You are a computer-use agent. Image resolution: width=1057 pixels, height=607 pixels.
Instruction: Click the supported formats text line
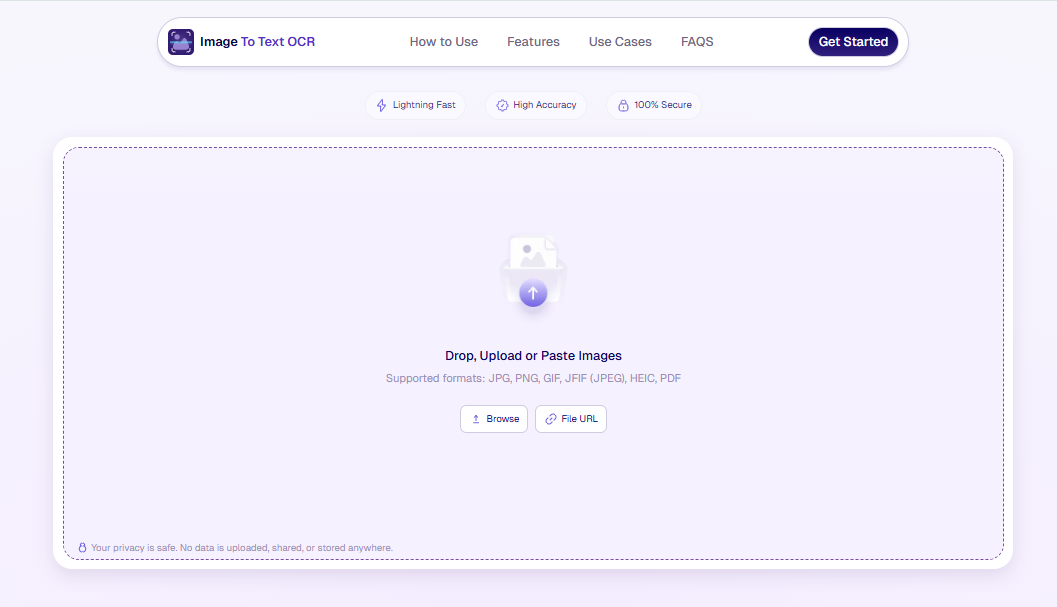pos(533,378)
